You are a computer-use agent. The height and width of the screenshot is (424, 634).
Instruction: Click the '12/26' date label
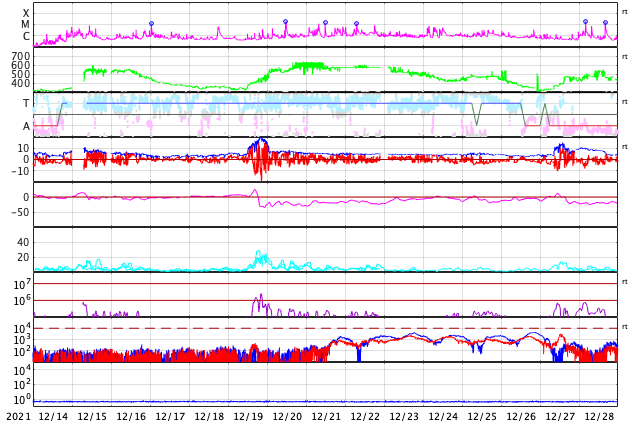pos(521,416)
